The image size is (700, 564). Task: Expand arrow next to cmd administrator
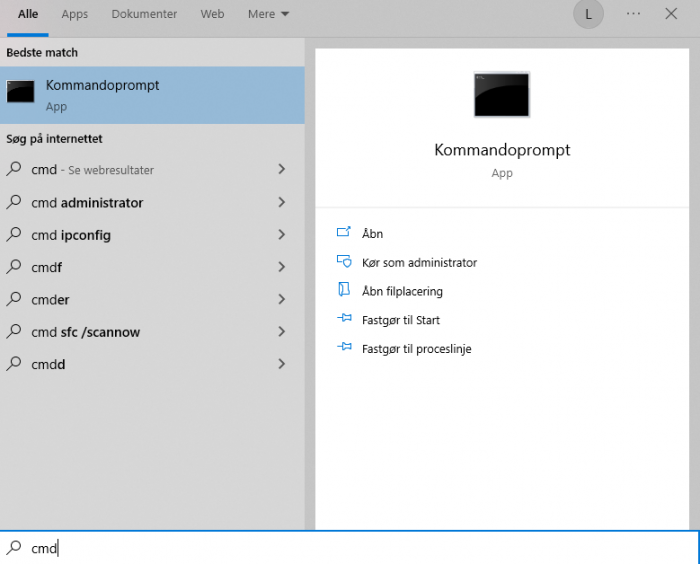tap(282, 202)
